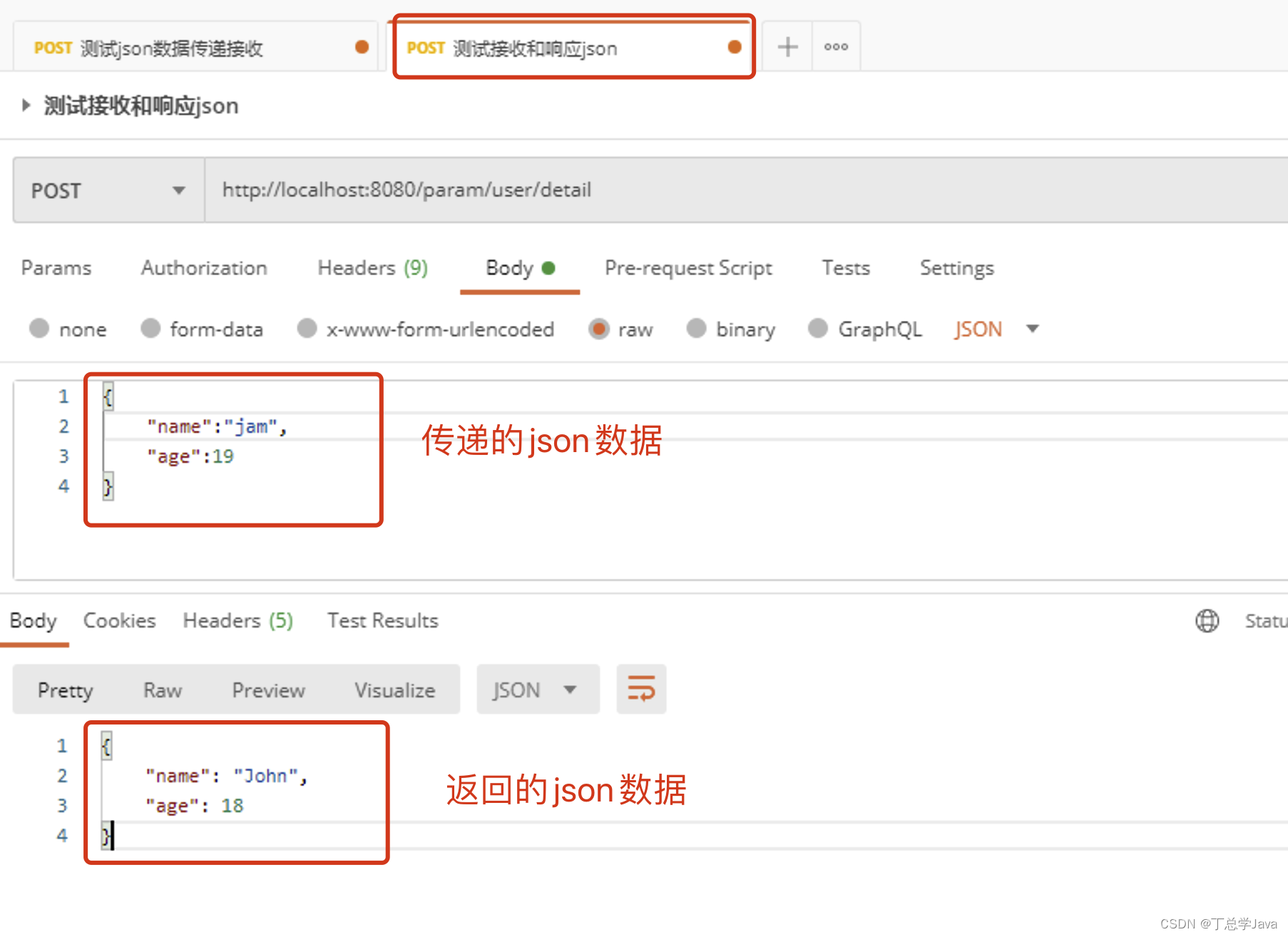Open the request Body tab

[520, 268]
